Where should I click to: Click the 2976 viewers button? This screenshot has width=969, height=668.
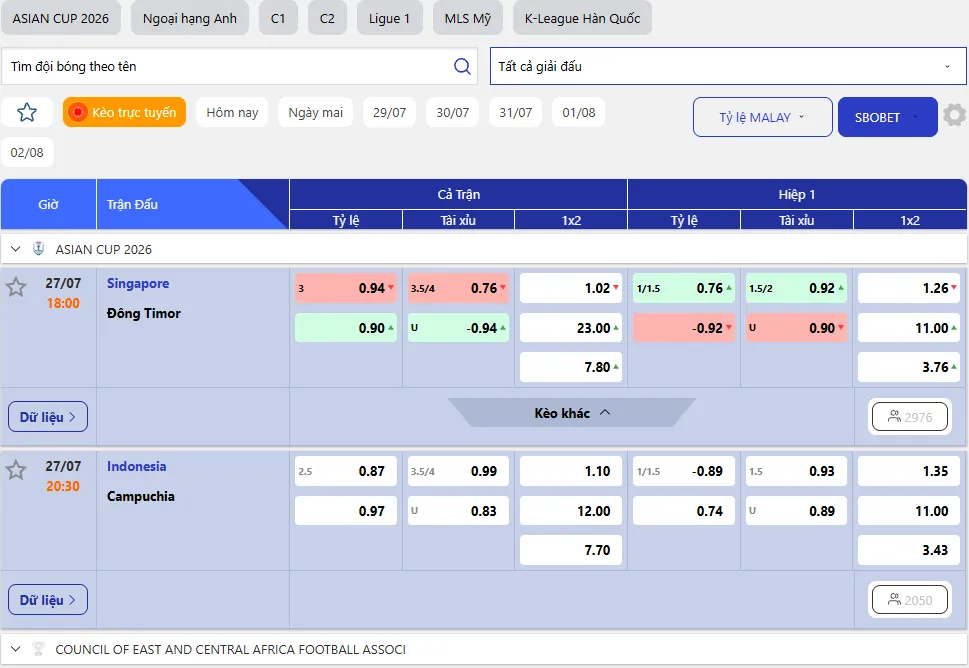point(910,416)
